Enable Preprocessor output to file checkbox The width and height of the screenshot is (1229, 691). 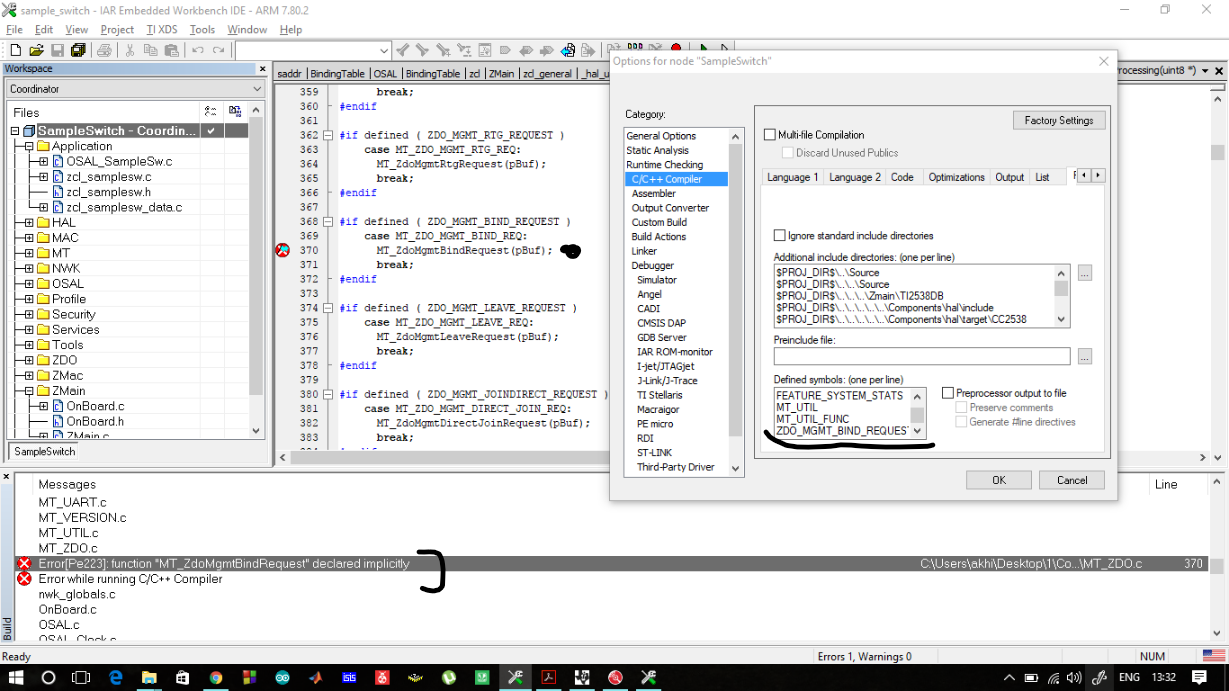[x=948, y=393]
